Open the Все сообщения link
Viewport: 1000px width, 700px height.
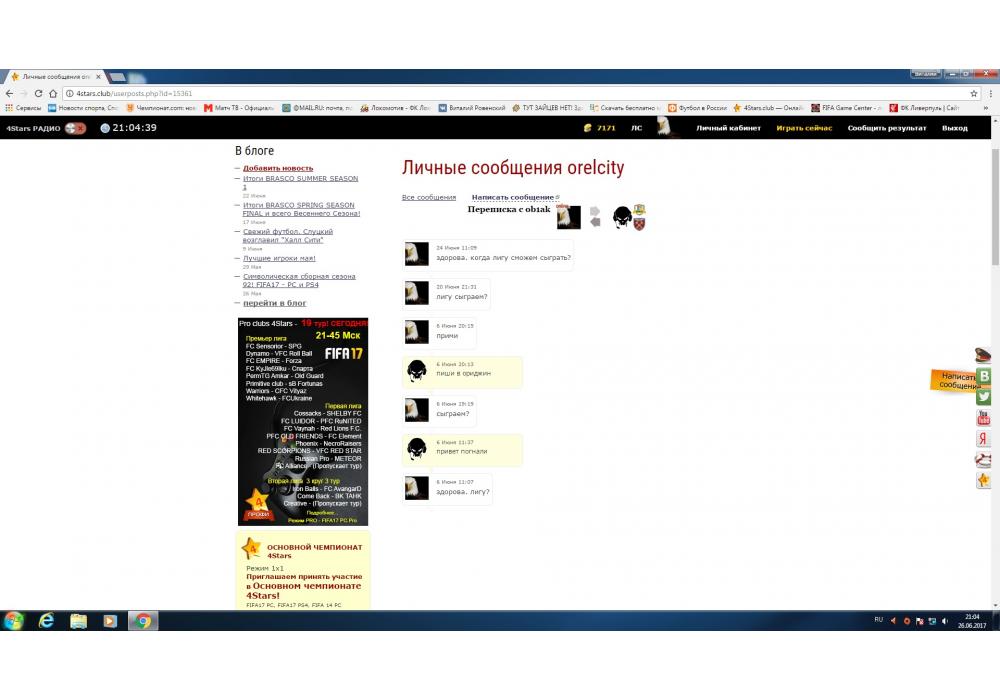[428, 197]
